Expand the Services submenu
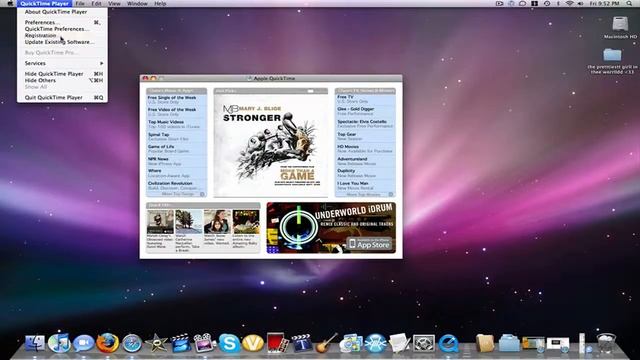The height and width of the screenshot is (360, 640). click(62, 63)
